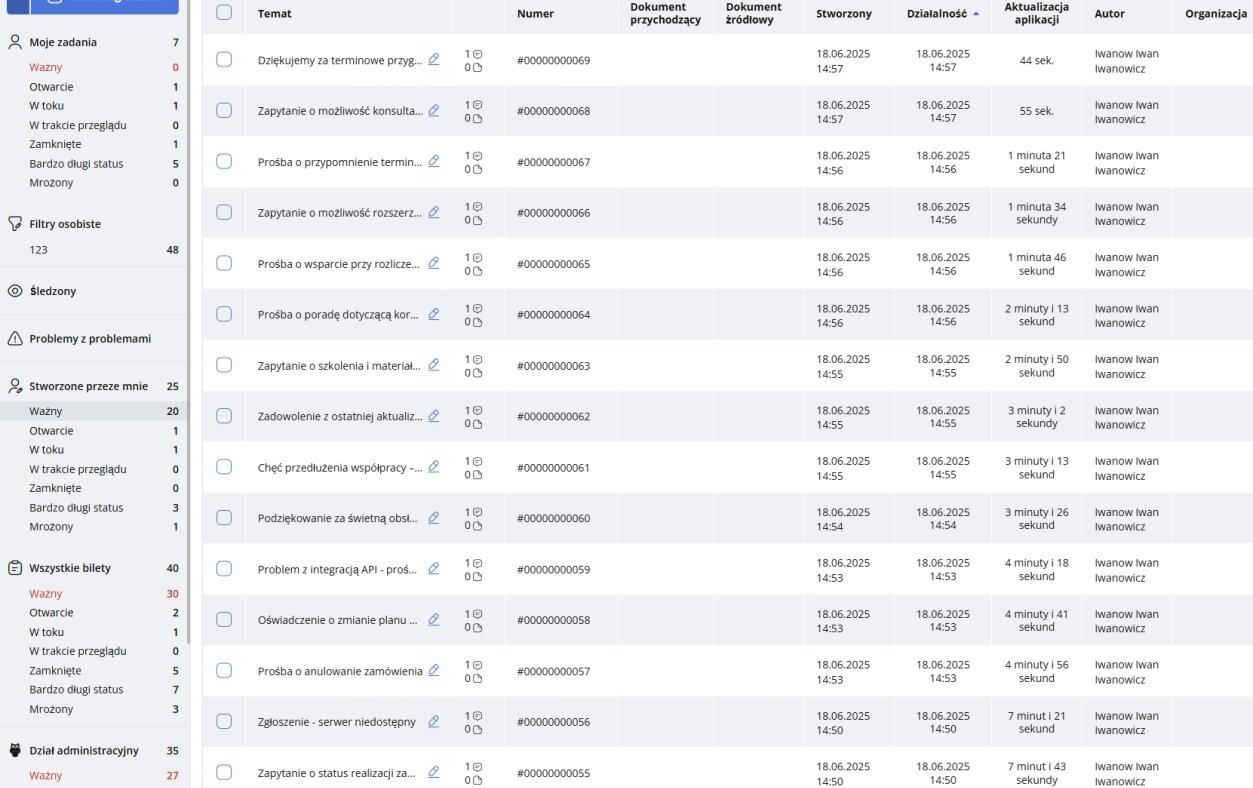The width and height of the screenshot is (1253, 788).
Task: Check the box for ticket #00000000055
Action: [x=224, y=772]
